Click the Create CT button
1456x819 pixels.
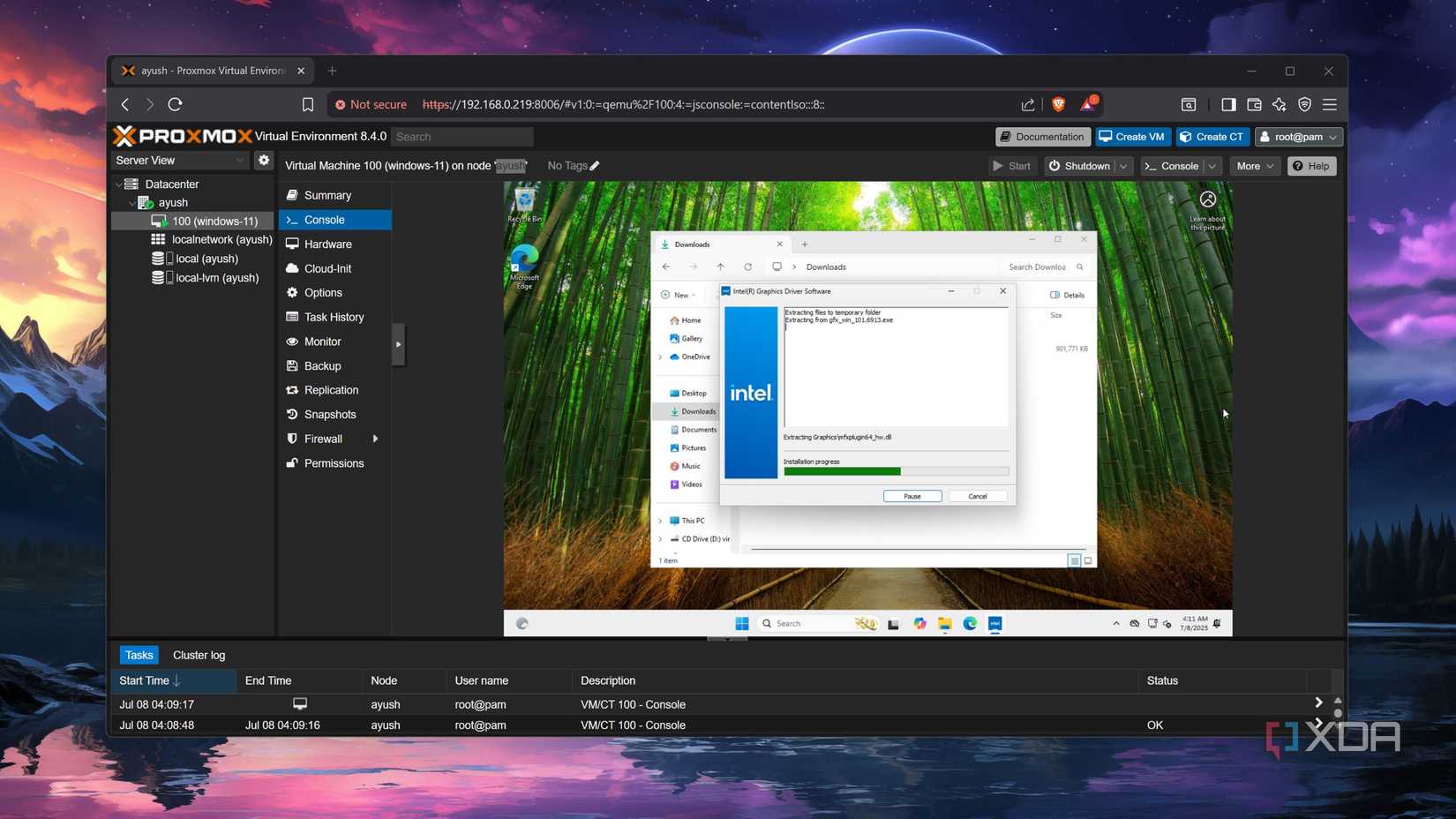(x=1212, y=136)
